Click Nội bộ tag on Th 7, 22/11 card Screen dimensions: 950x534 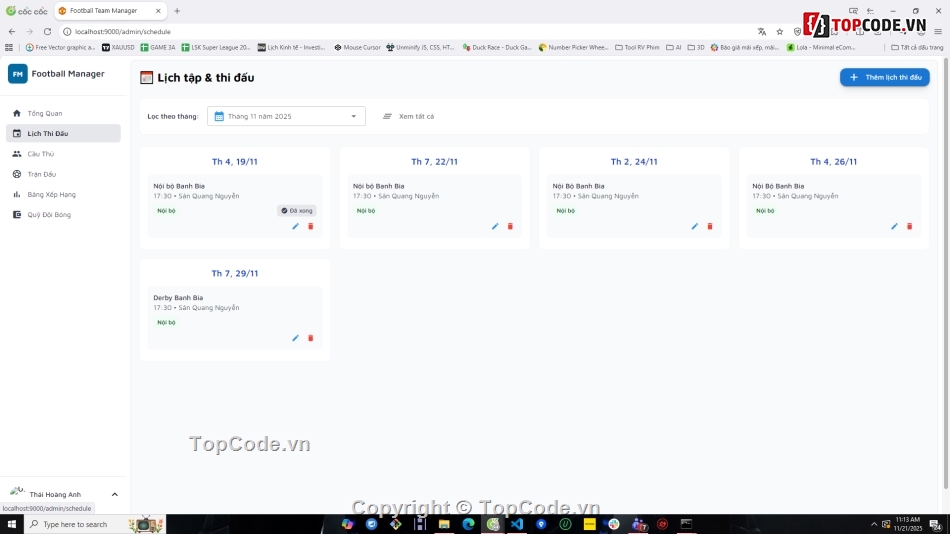click(x=366, y=210)
